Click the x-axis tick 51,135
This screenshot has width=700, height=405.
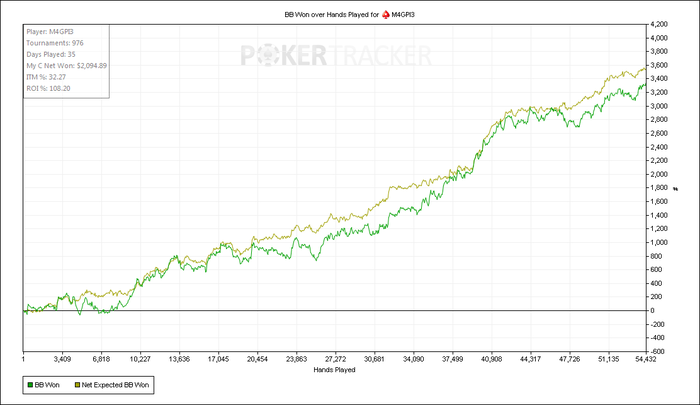point(608,359)
